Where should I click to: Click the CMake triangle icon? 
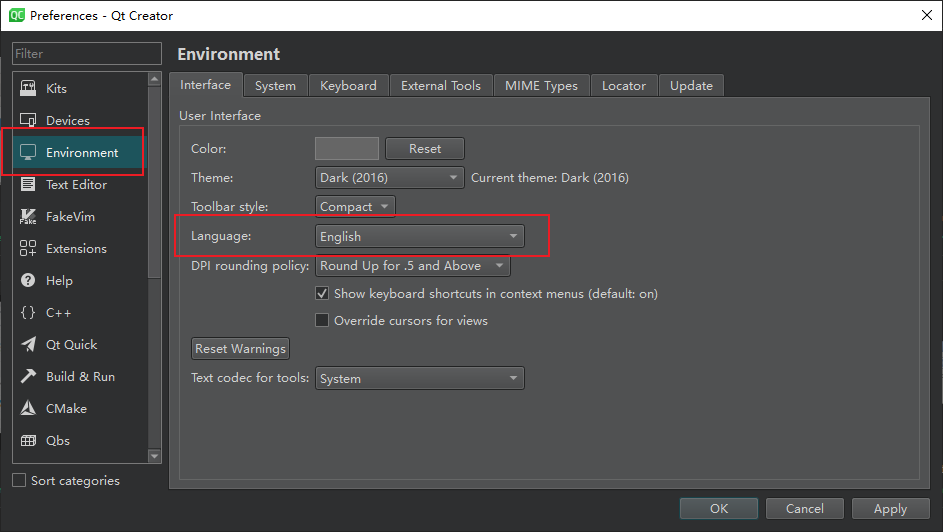click(x=28, y=408)
